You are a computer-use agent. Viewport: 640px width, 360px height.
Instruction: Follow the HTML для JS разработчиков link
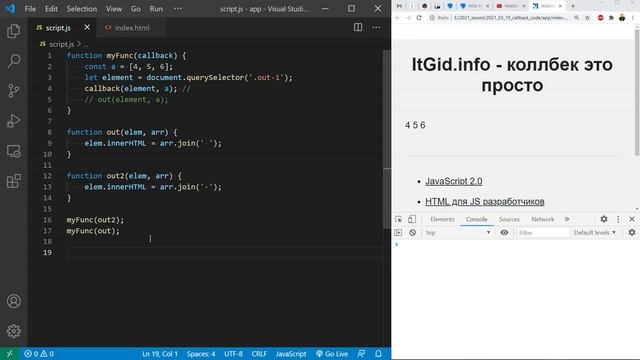(x=484, y=201)
